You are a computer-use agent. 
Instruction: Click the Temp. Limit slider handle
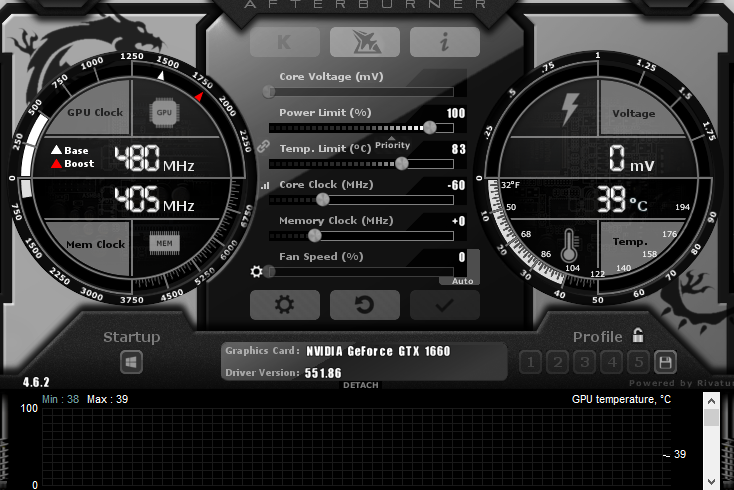pyautogui.click(x=402, y=163)
